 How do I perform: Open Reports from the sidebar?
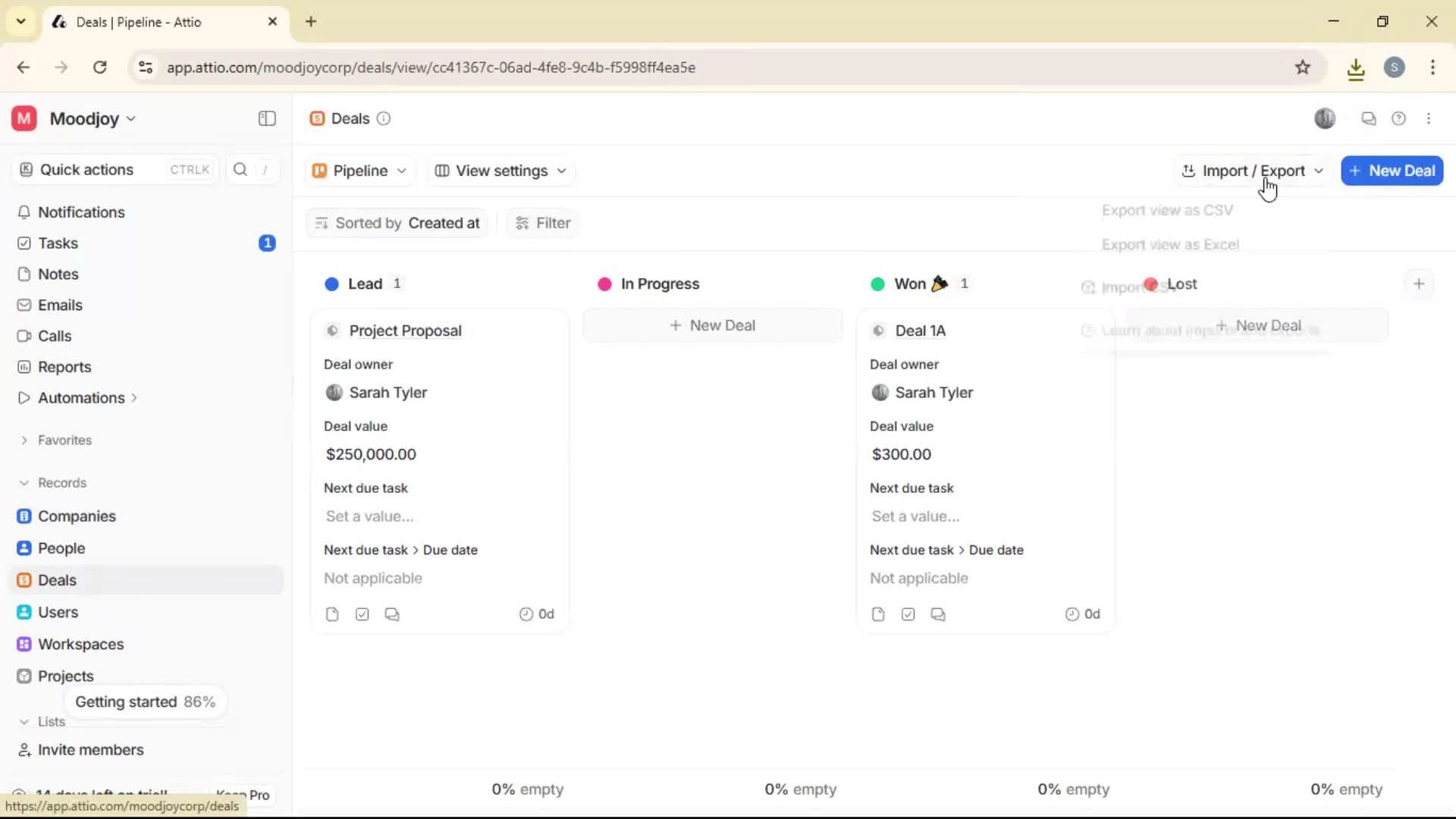pyautogui.click(x=63, y=367)
